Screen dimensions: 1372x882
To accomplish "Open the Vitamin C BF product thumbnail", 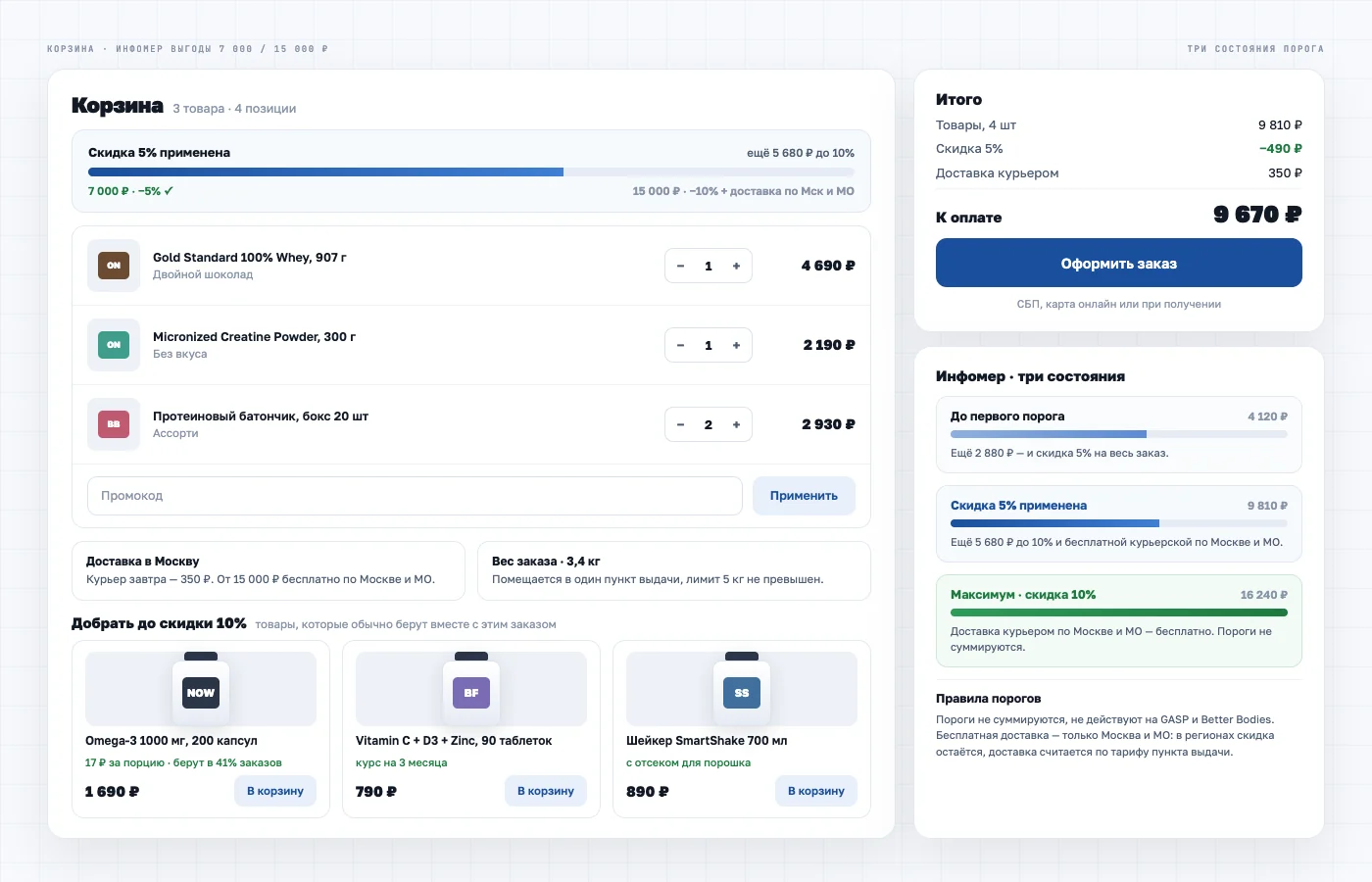I will coord(471,689).
